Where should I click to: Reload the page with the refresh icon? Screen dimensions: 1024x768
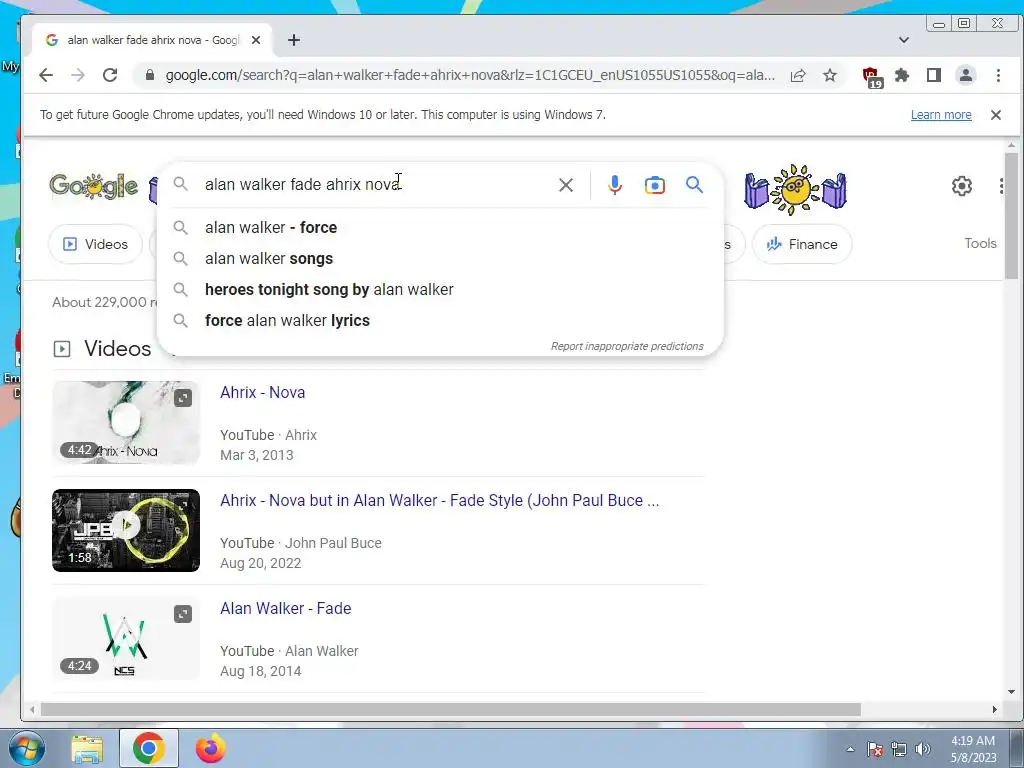pyautogui.click(x=110, y=75)
